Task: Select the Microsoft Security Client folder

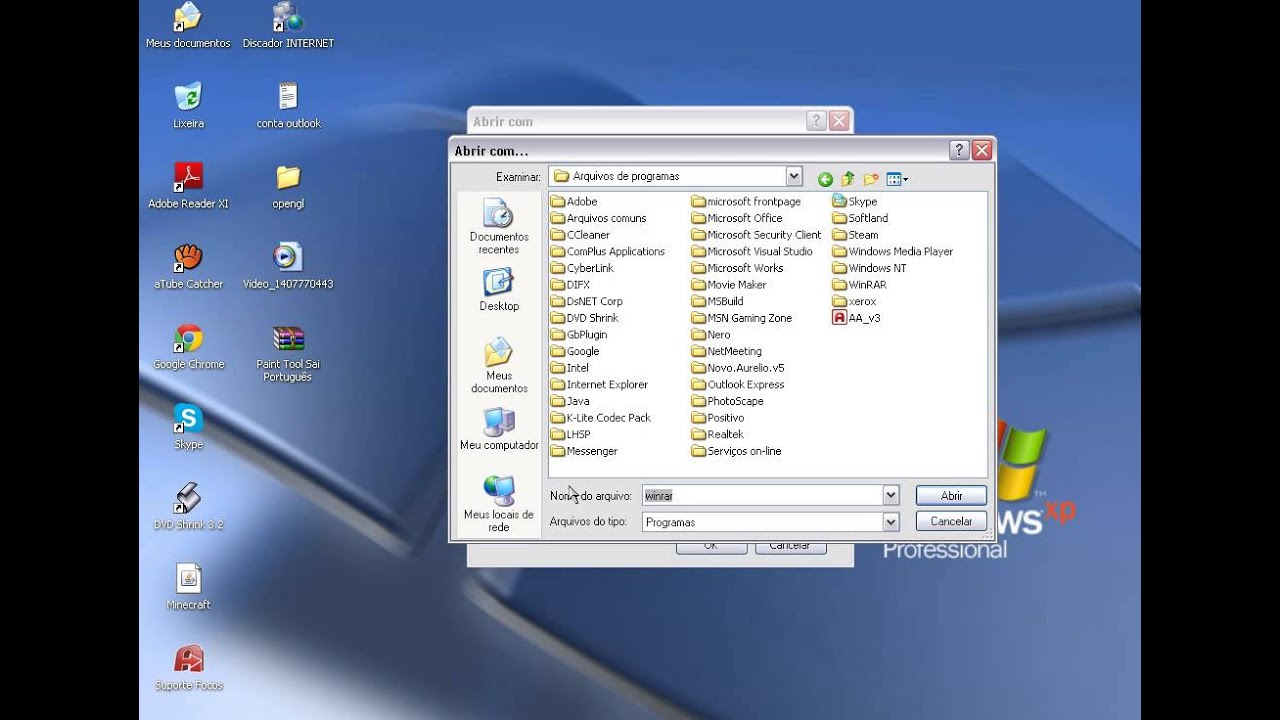Action: tap(756, 235)
